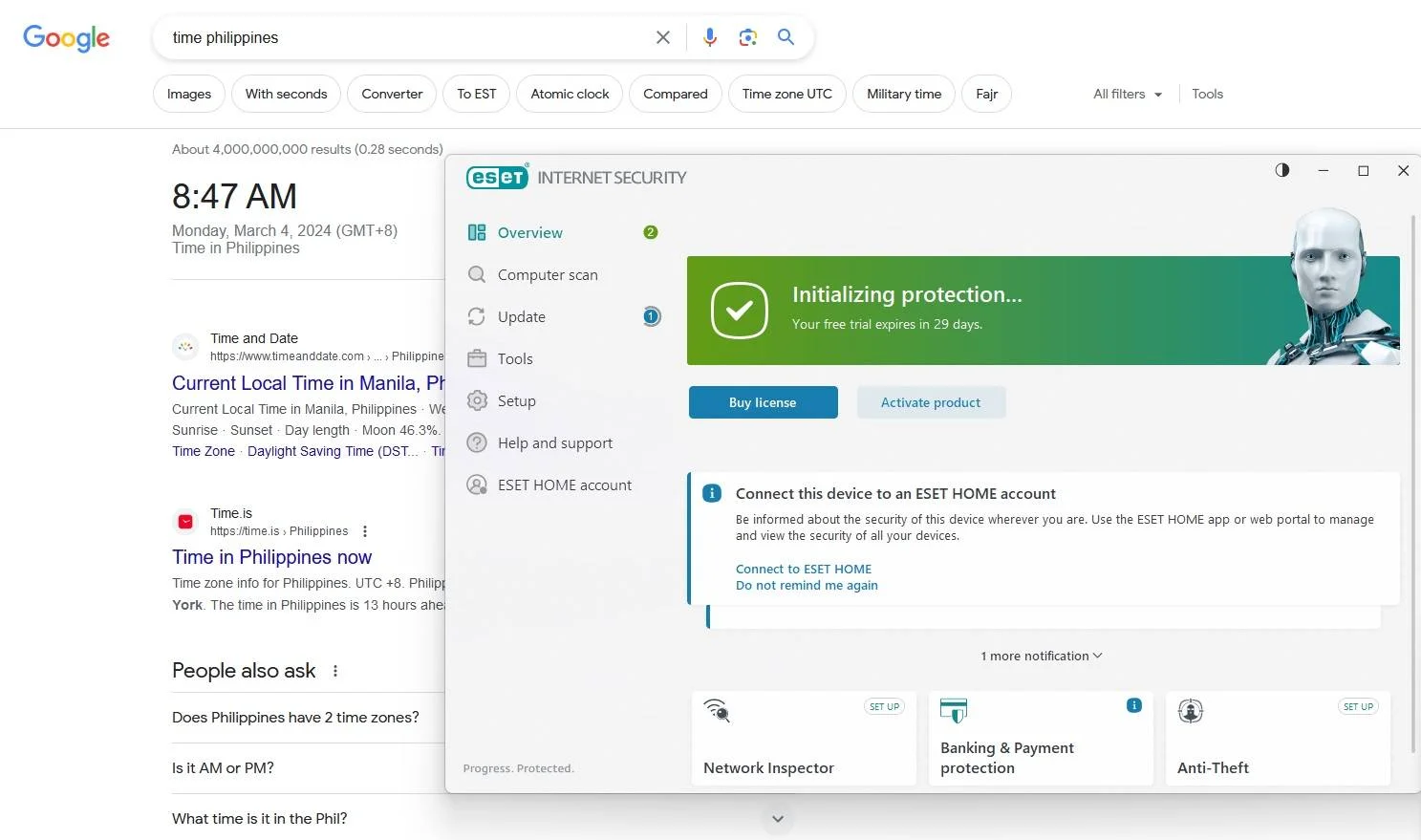Click the Help question mark icon
1421x840 pixels.
[477, 442]
